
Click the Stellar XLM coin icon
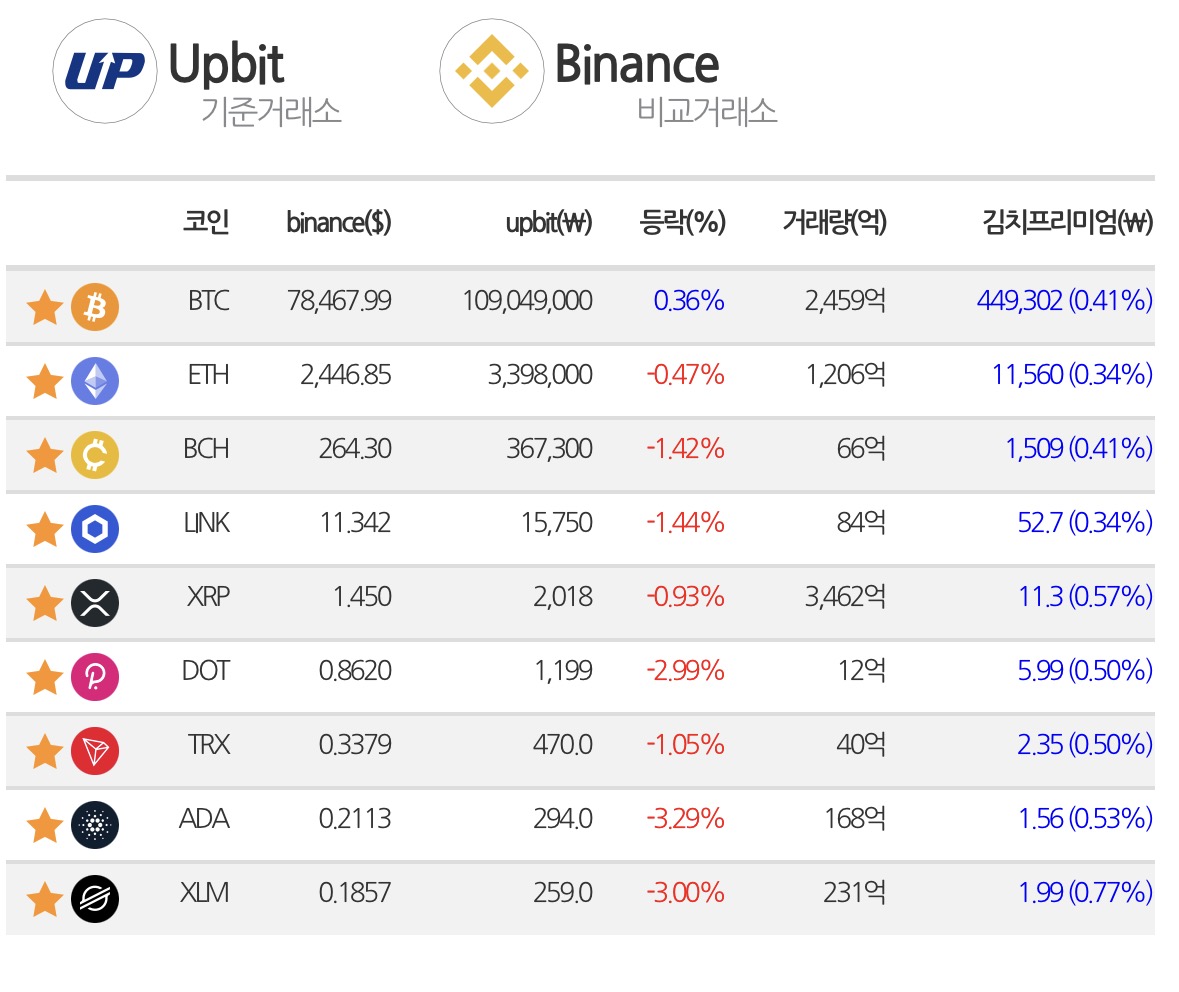(95, 899)
